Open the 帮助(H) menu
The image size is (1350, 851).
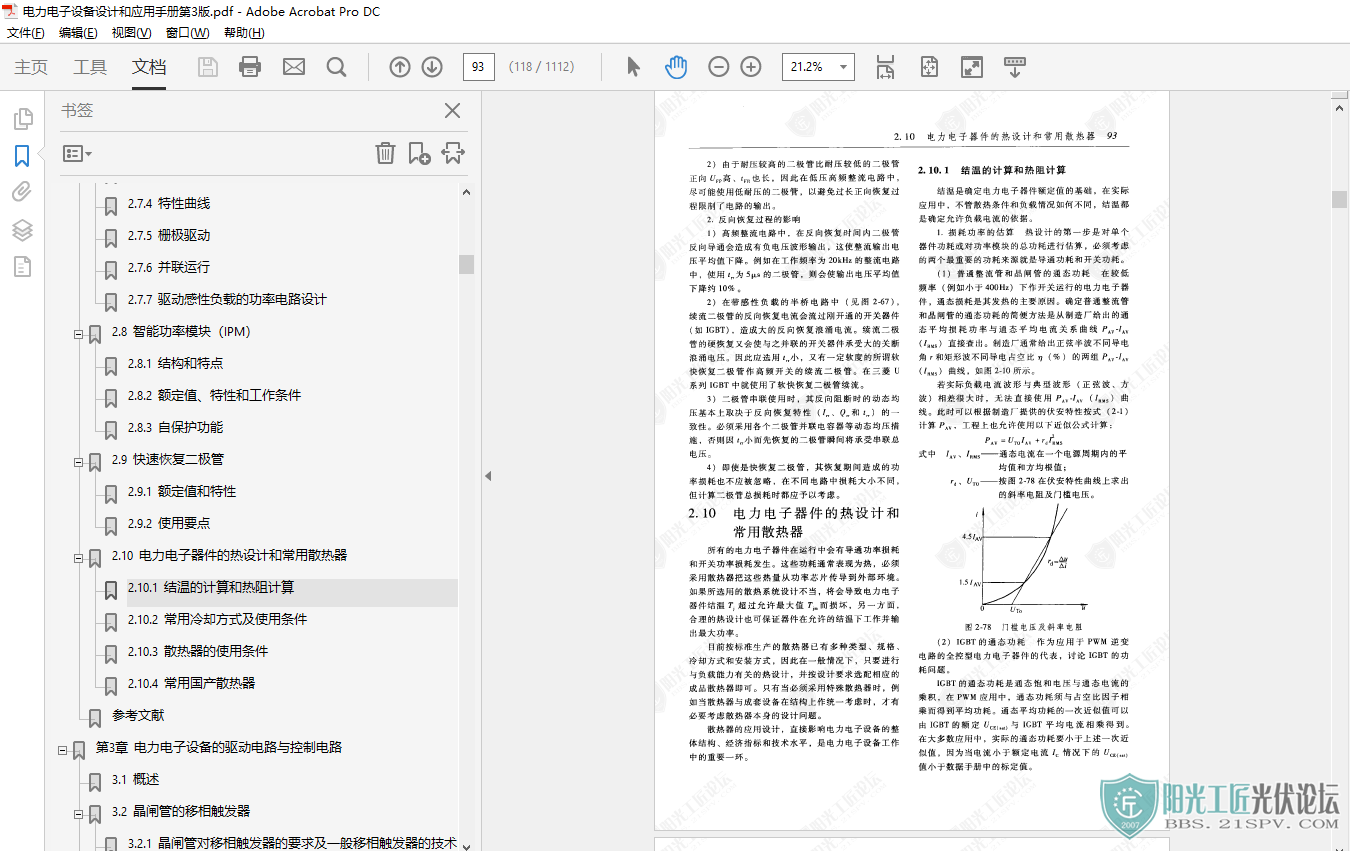(244, 33)
